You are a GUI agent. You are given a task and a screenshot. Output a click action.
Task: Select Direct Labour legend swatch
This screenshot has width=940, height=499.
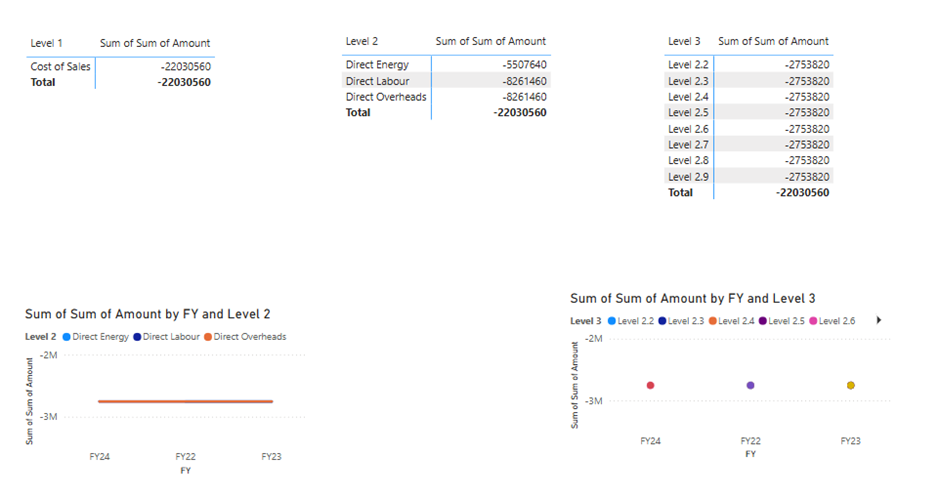[137, 337]
